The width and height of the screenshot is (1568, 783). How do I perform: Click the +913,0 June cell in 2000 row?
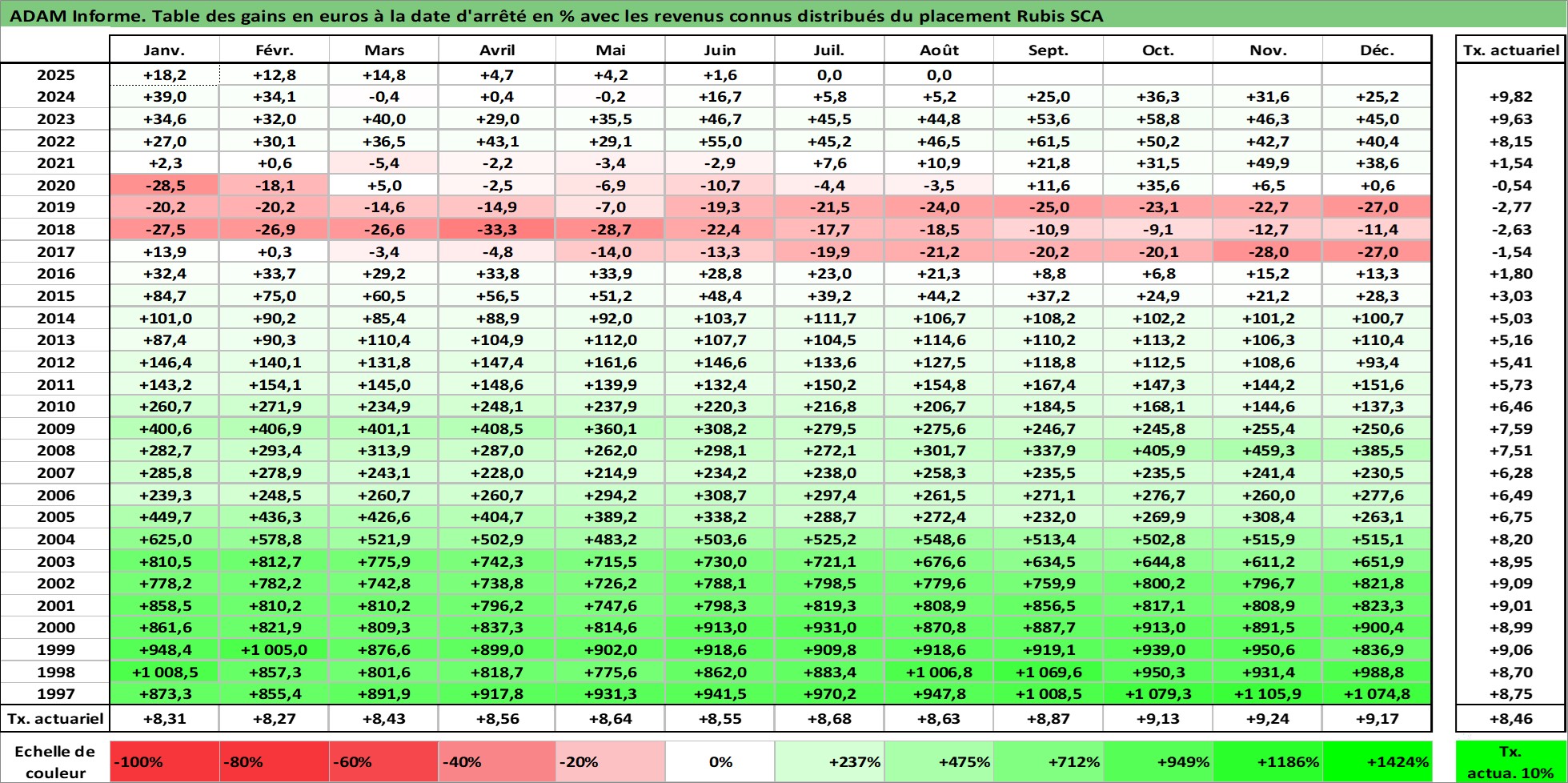pyautogui.click(x=720, y=628)
